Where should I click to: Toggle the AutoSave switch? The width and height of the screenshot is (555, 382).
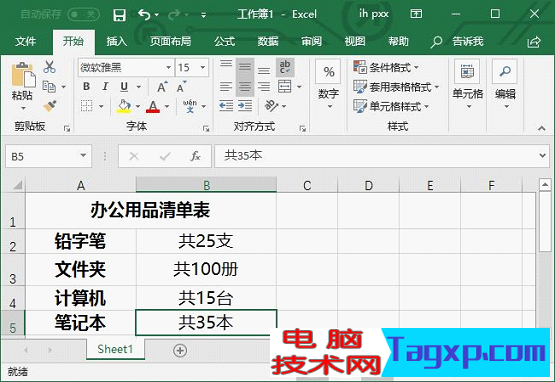point(84,15)
